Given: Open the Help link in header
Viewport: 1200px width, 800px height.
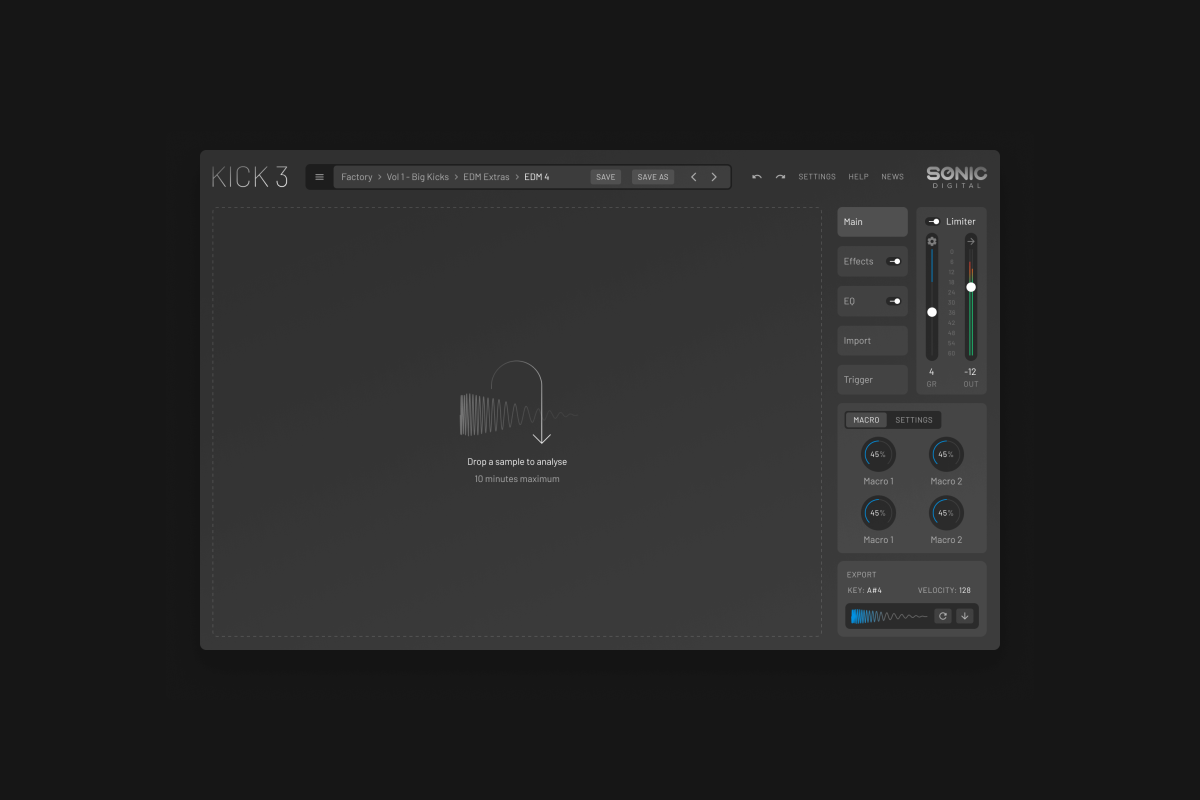Looking at the screenshot, I should point(858,177).
